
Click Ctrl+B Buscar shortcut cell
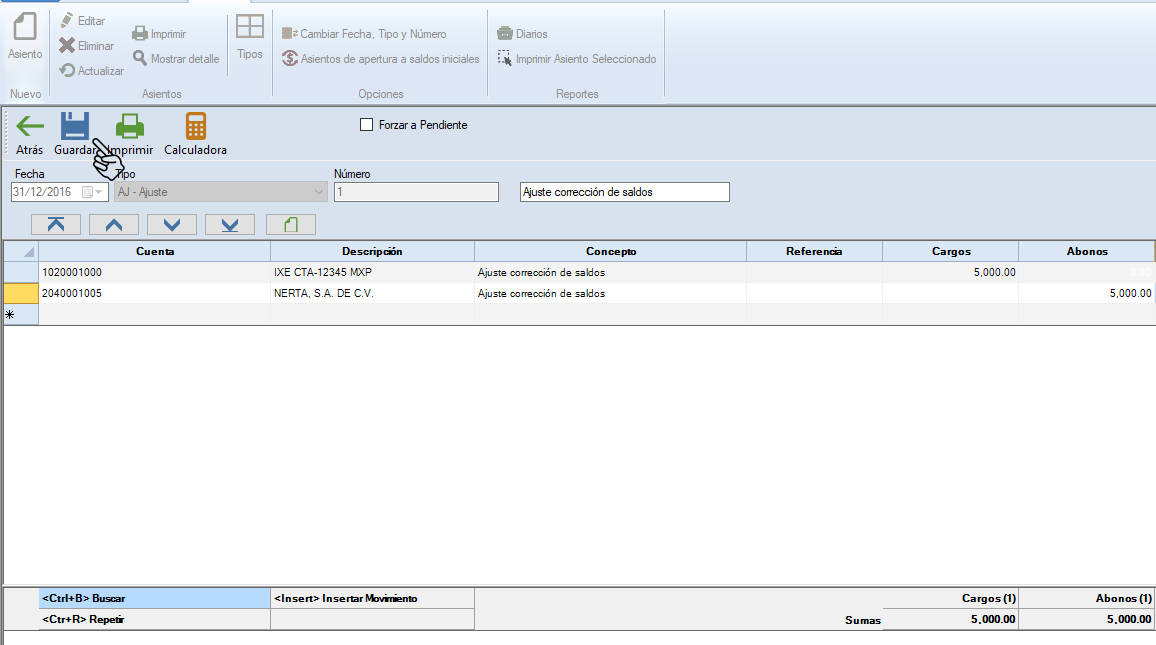[x=154, y=598]
